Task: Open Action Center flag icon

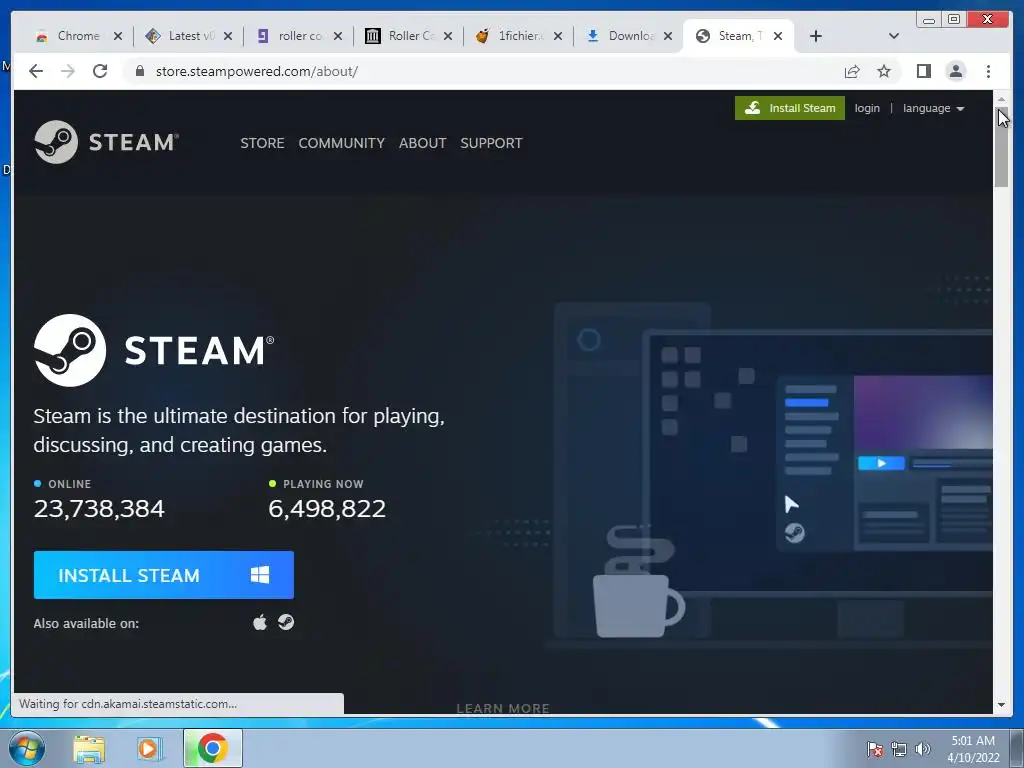Action: [874, 749]
